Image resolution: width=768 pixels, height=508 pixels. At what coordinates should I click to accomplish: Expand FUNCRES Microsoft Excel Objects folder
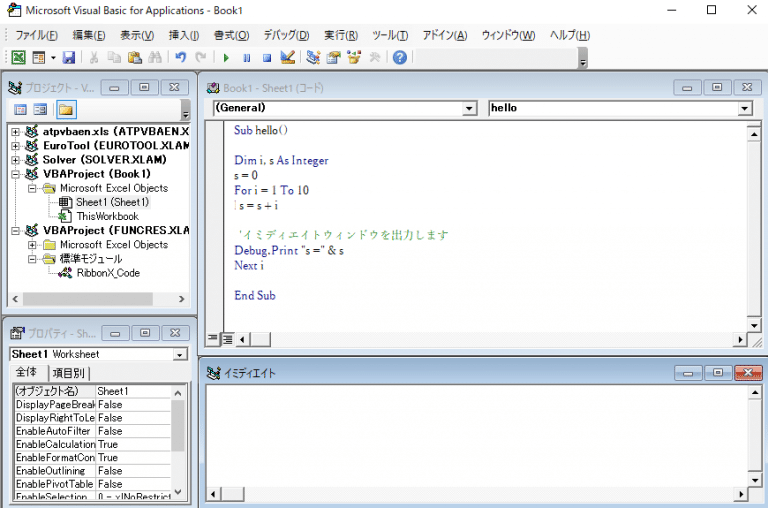[32, 245]
